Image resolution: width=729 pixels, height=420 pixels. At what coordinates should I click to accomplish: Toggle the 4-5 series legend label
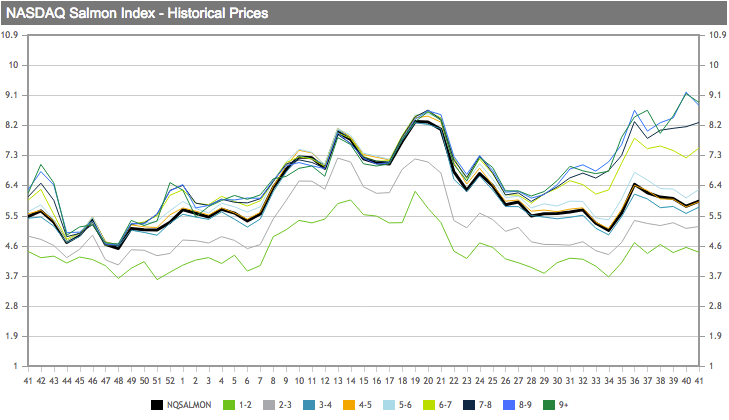[365, 405]
